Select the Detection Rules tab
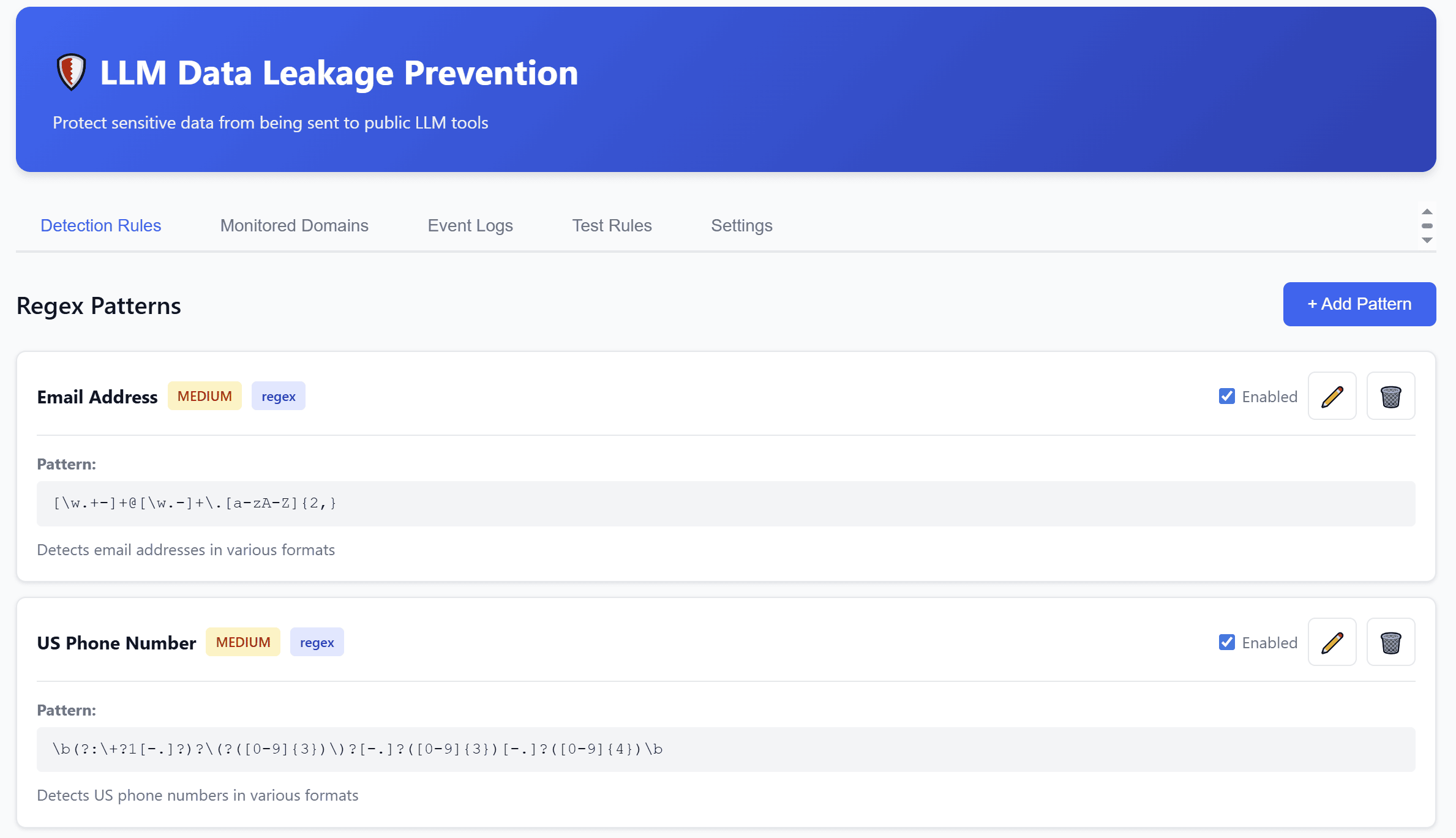 click(x=100, y=225)
